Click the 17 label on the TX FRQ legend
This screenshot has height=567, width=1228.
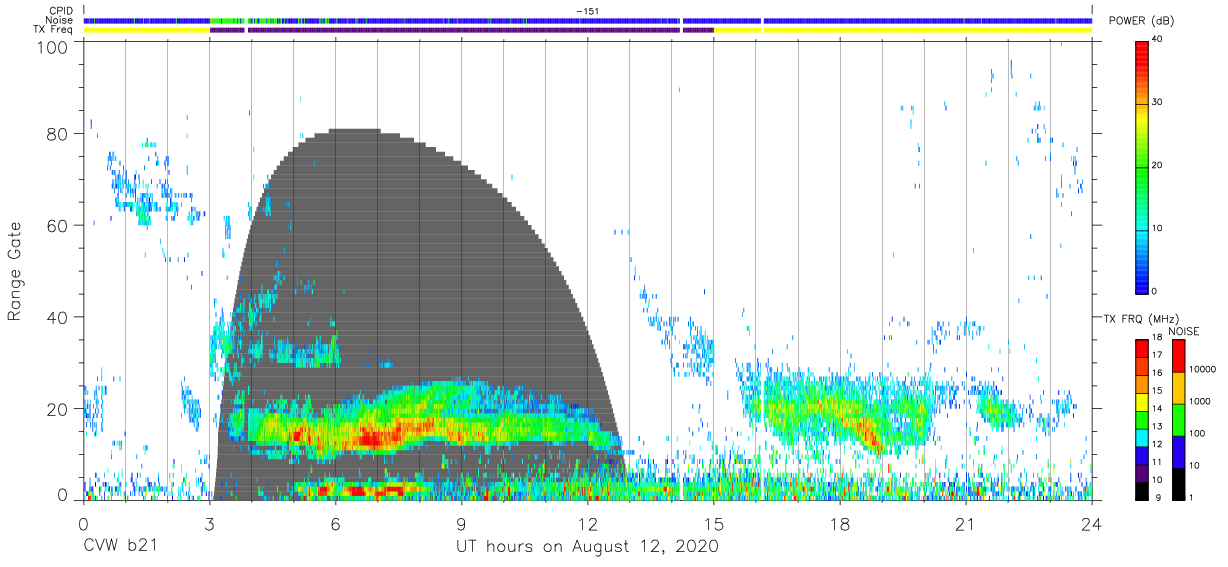[x=1158, y=355]
